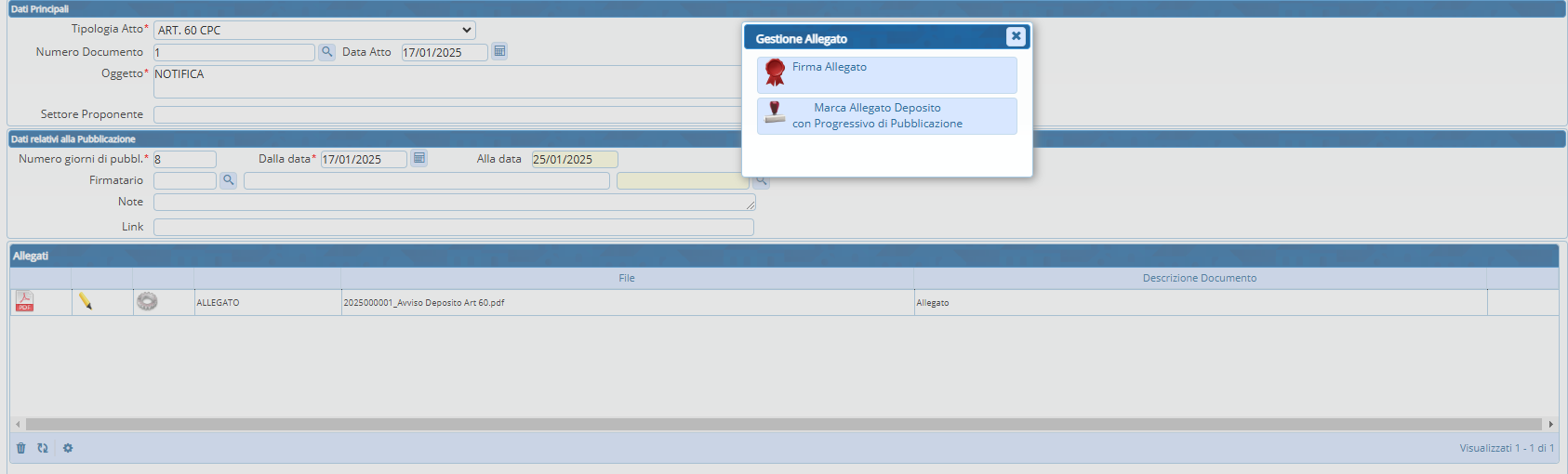Click the Allegato description cell
Viewport: 1568px width, 474px height.
coord(1201,302)
